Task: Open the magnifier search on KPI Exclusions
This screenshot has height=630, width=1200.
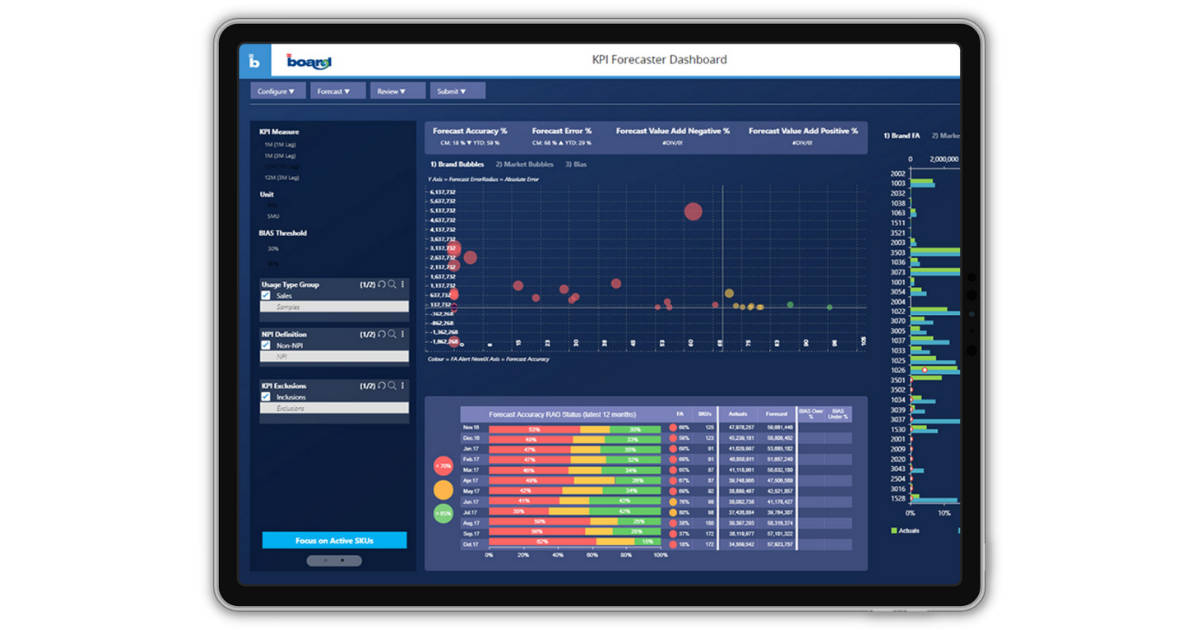Action: [393, 386]
